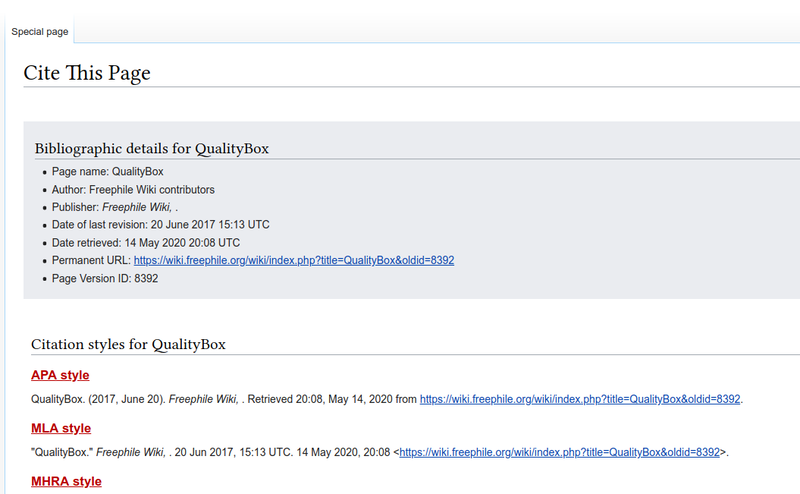Open the URL in the MLA citation
Screen dimensions: 800x494
click(560, 452)
